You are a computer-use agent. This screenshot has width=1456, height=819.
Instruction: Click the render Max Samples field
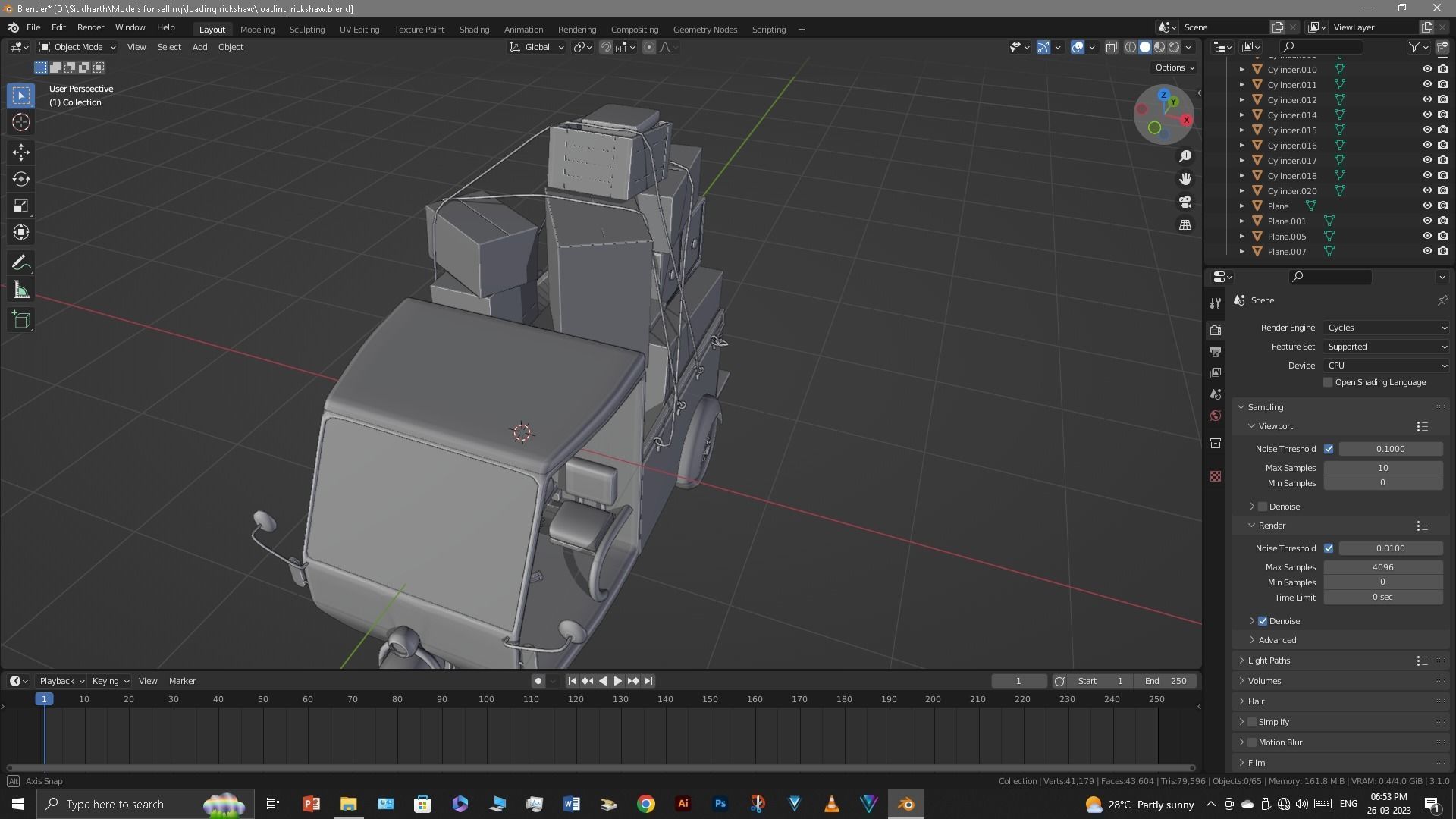click(x=1383, y=567)
